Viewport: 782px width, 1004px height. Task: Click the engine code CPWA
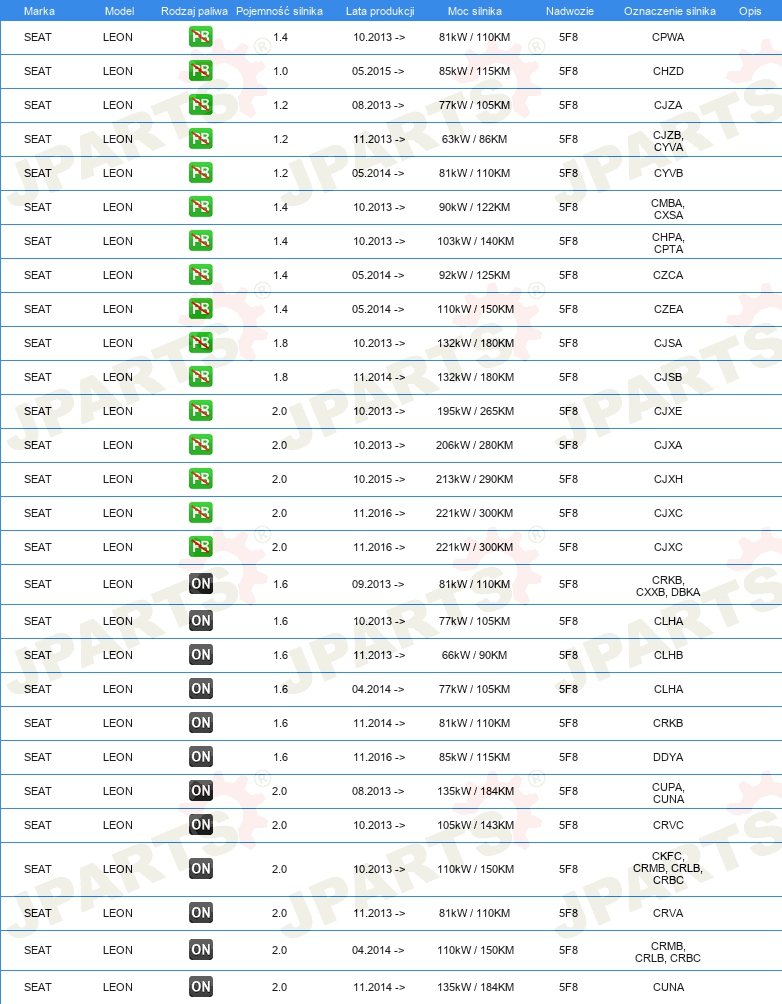[668, 37]
